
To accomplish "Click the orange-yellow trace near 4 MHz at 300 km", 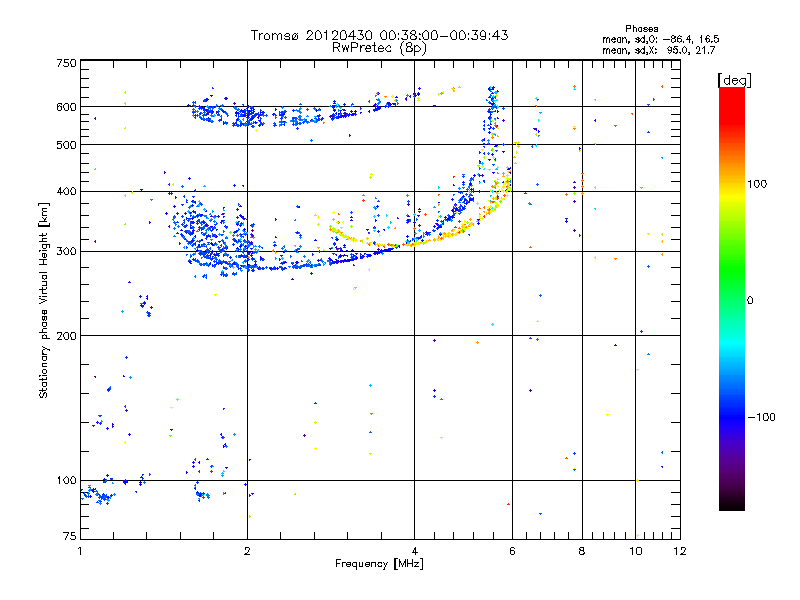I will tap(414, 244).
